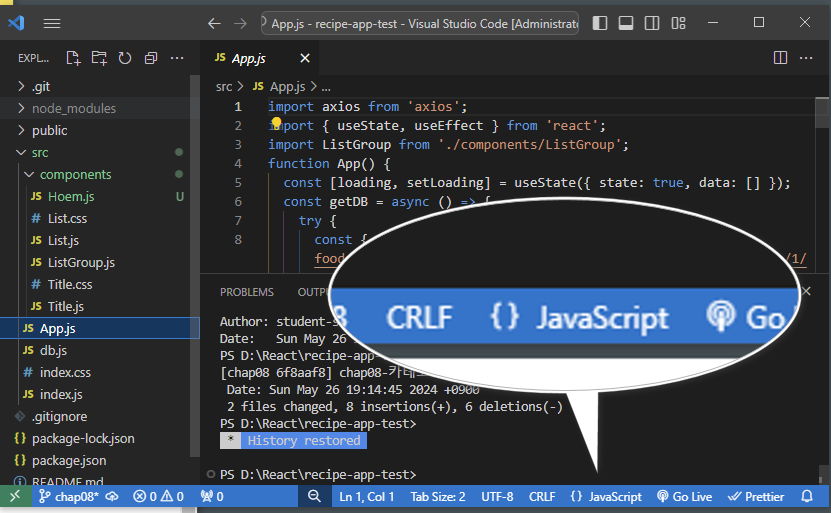Go to line via Ln 1, Col 1
This screenshot has width=831, height=513.
pyautogui.click(x=367, y=497)
